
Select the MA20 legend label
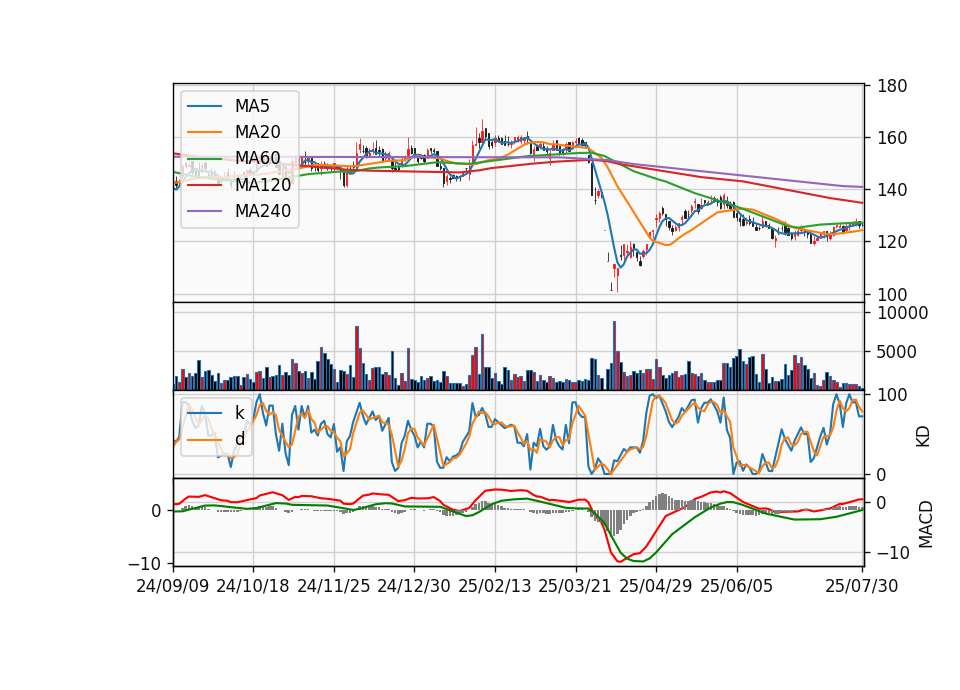257,132
